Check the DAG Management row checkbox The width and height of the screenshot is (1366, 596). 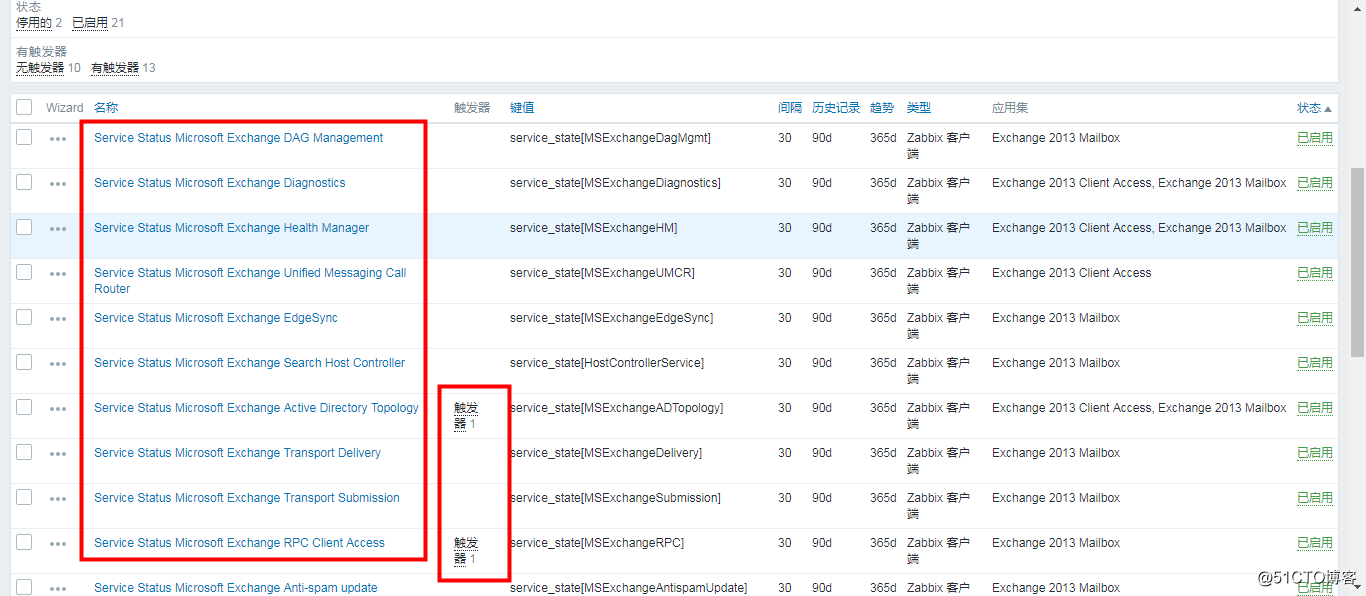24,137
